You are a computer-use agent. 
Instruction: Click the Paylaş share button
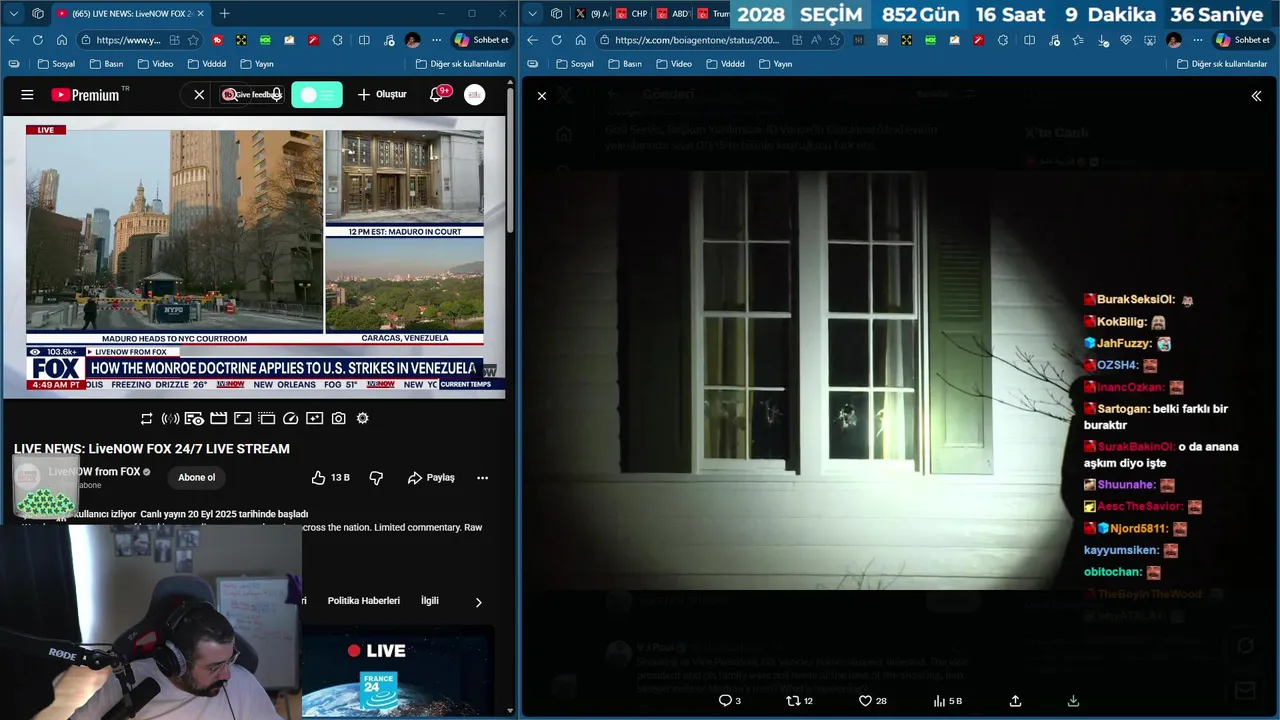pos(431,478)
